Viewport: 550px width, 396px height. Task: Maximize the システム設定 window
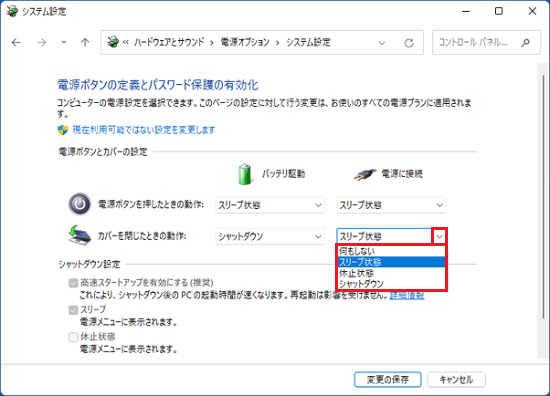[x=499, y=11]
